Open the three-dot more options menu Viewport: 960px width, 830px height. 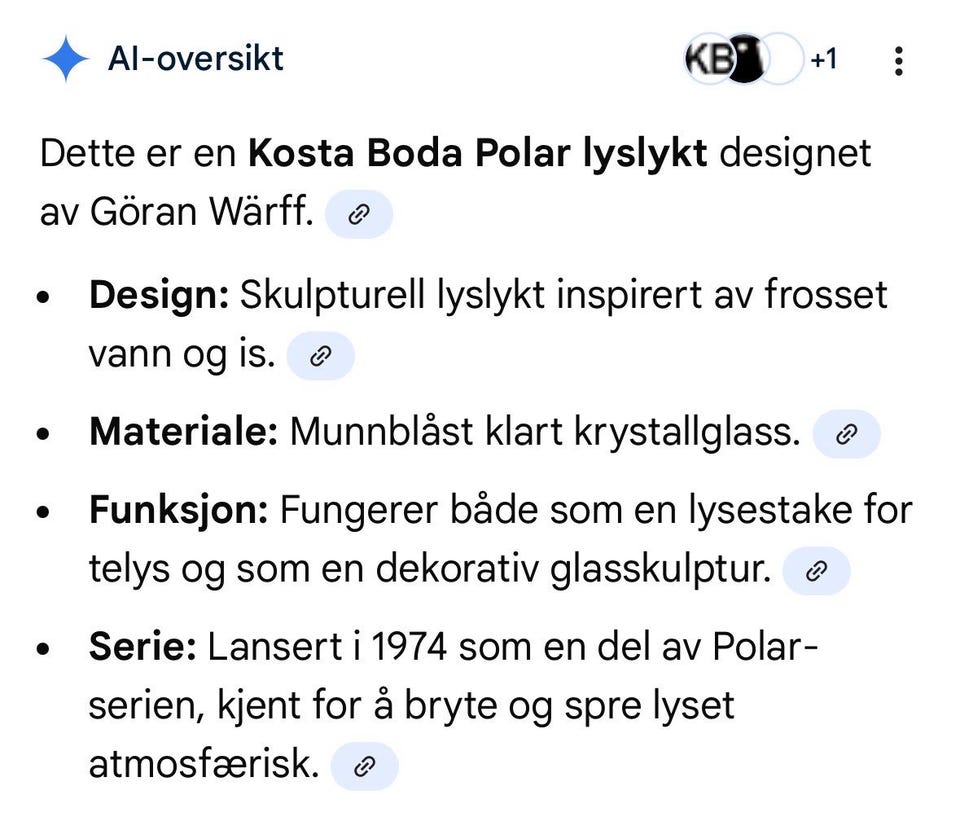898,61
